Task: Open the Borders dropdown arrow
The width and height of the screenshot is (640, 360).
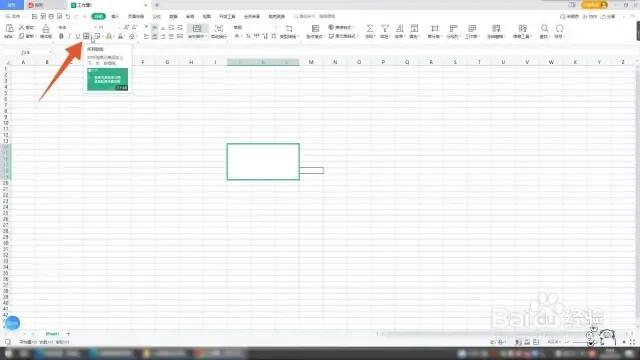Action: (91, 37)
